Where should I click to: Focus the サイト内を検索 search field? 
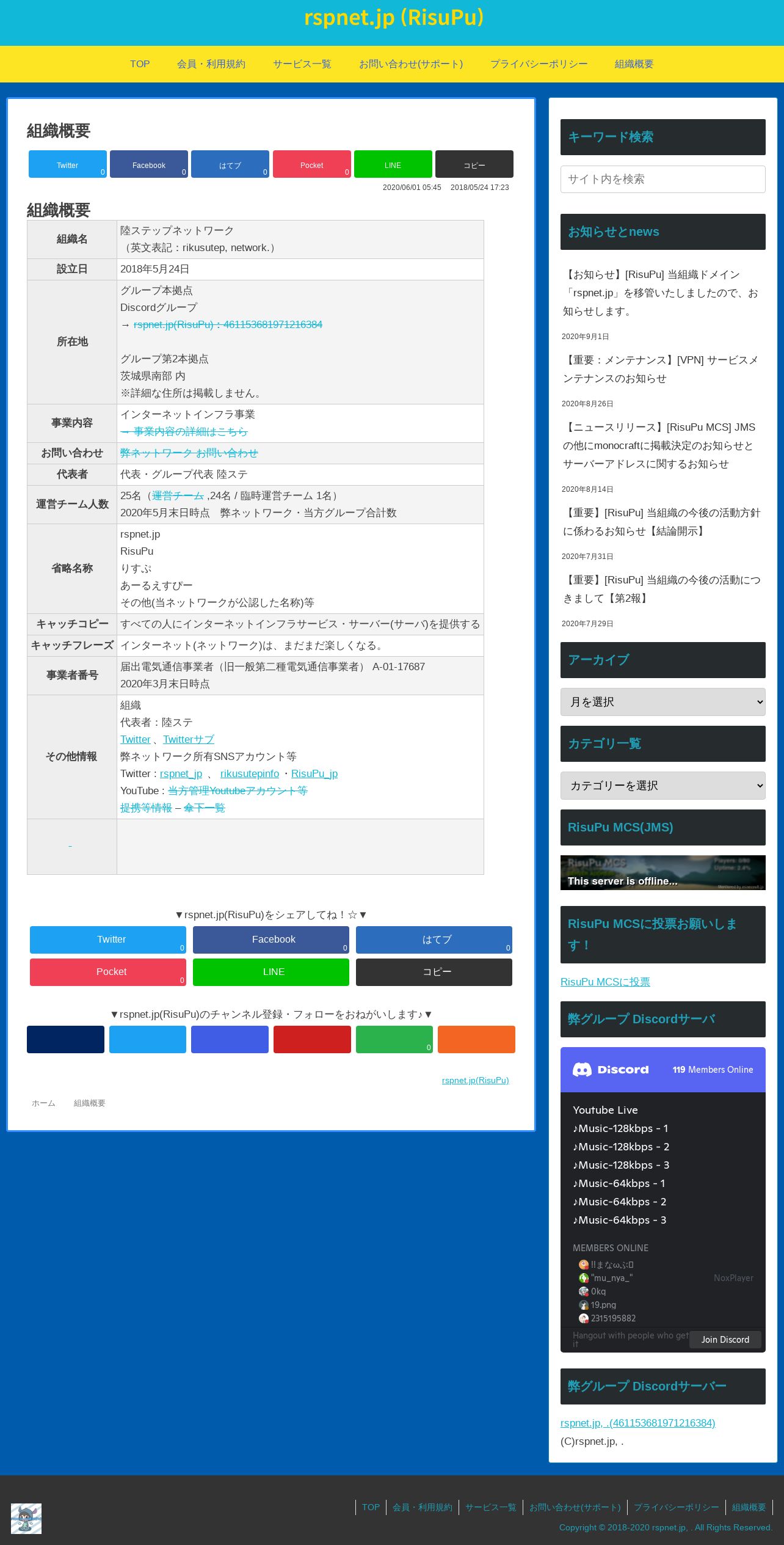pyautogui.click(x=663, y=179)
